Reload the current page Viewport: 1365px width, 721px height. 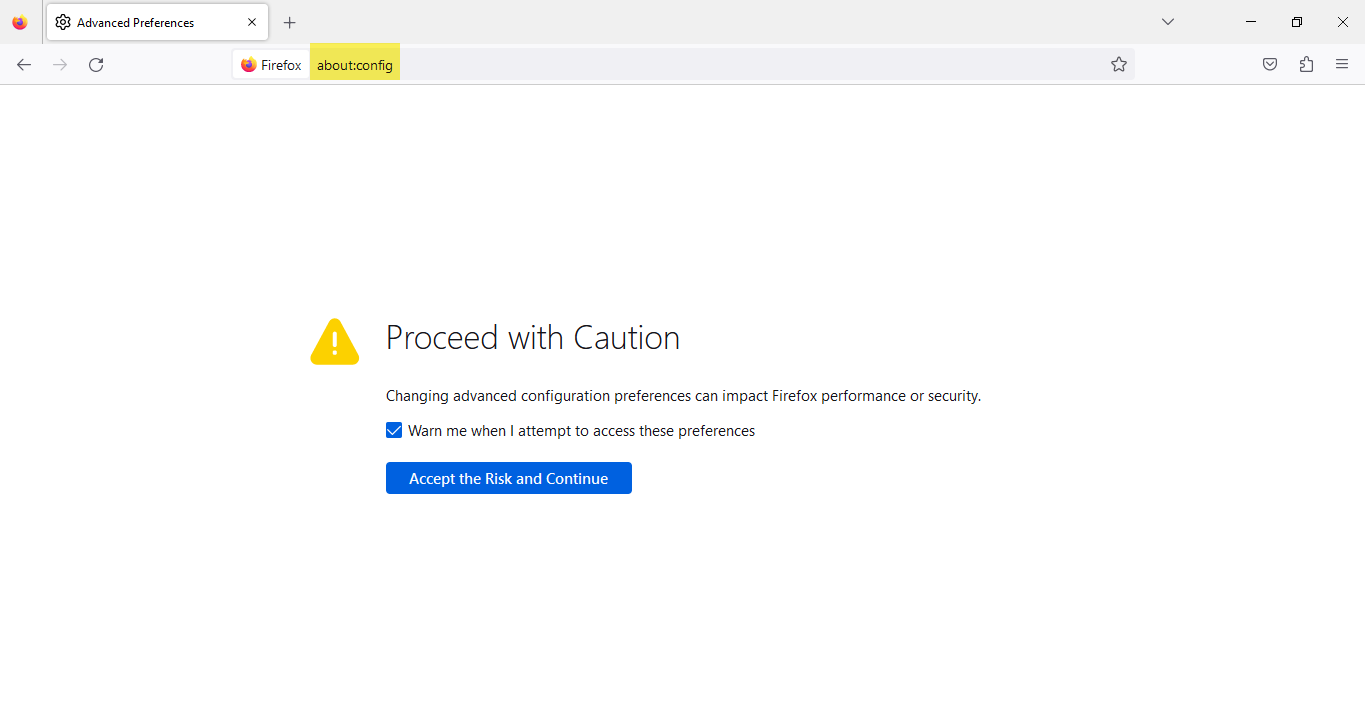[x=96, y=65]
